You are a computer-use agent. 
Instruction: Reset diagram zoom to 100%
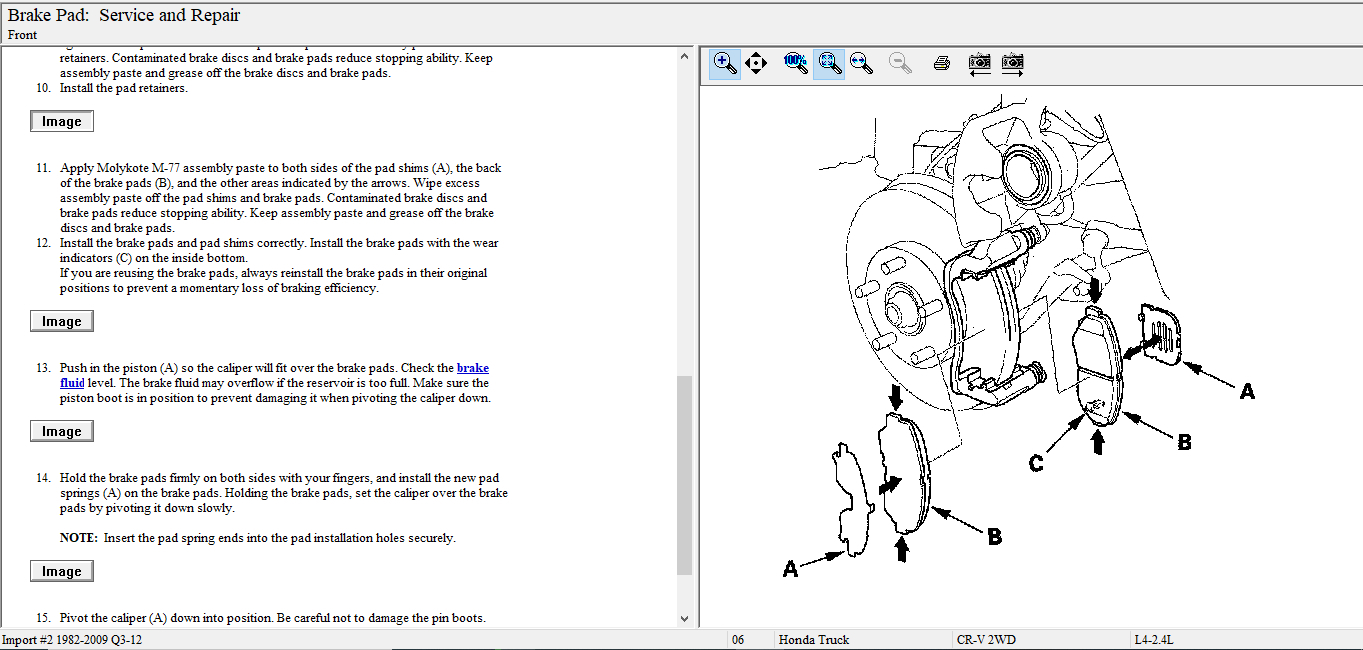(796, 64)
